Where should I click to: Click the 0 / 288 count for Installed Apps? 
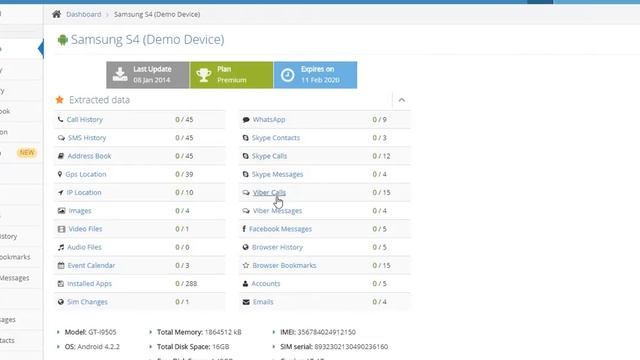[x=186, y=284]
